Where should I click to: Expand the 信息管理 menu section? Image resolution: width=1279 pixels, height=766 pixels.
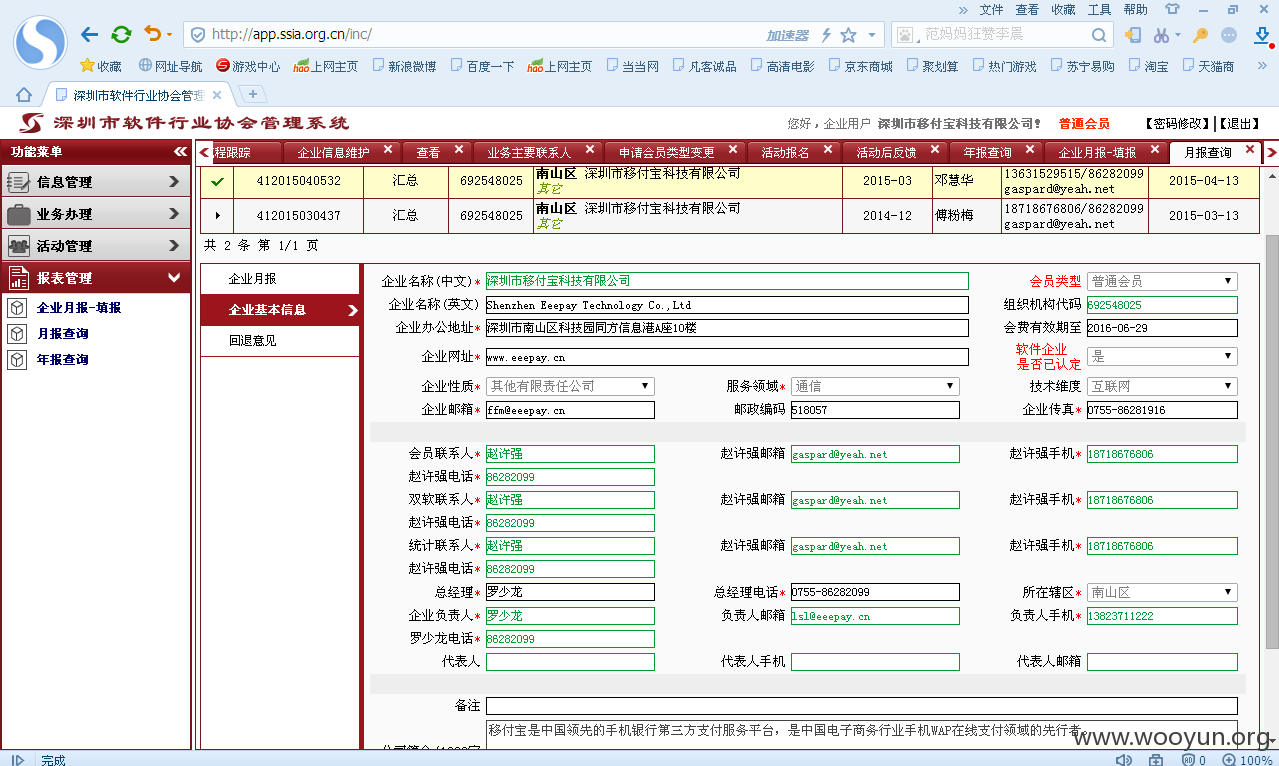pos(95,182)
